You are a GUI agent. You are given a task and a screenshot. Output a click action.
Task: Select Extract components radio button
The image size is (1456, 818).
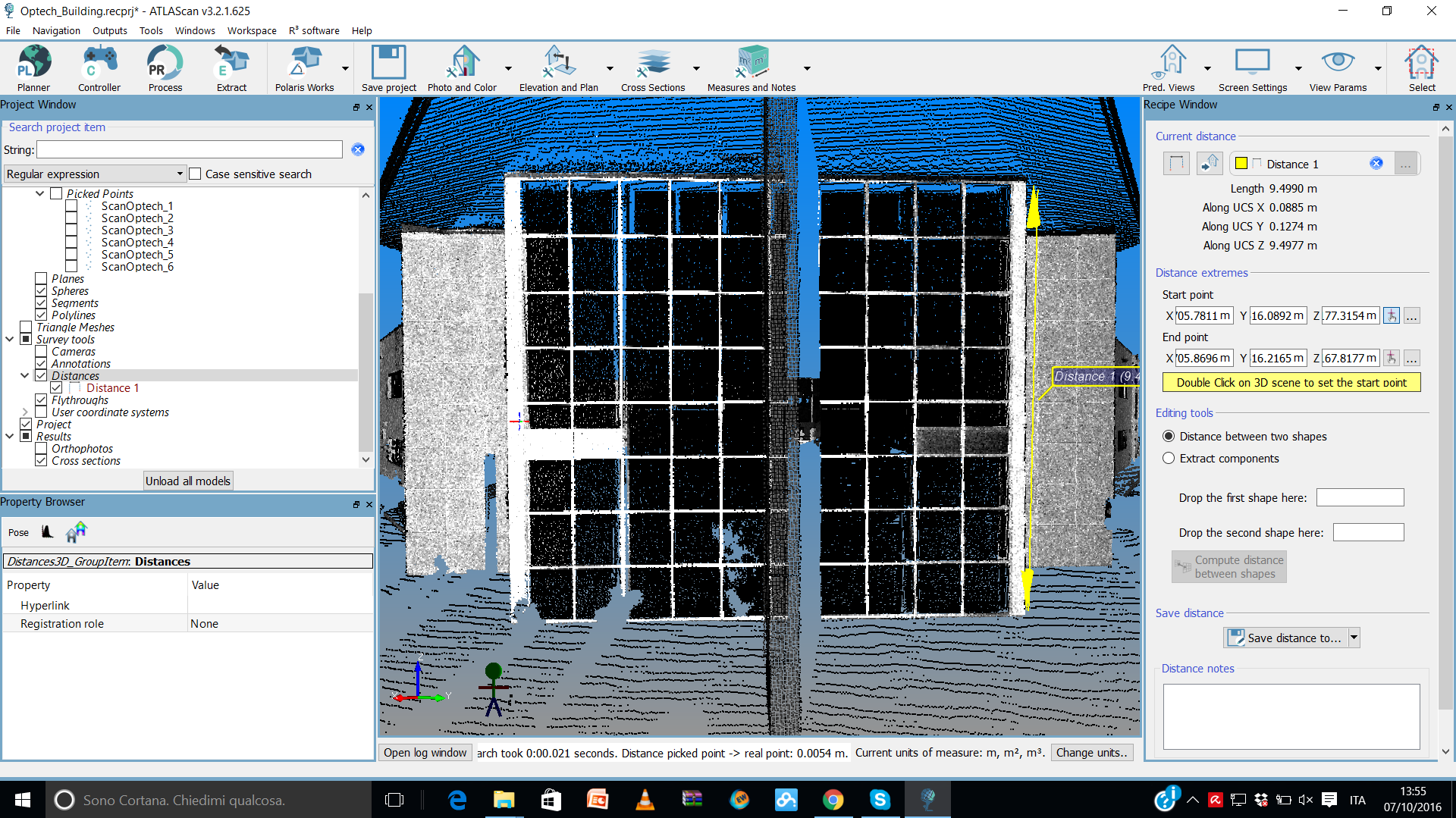click(x=1169, y=459)
